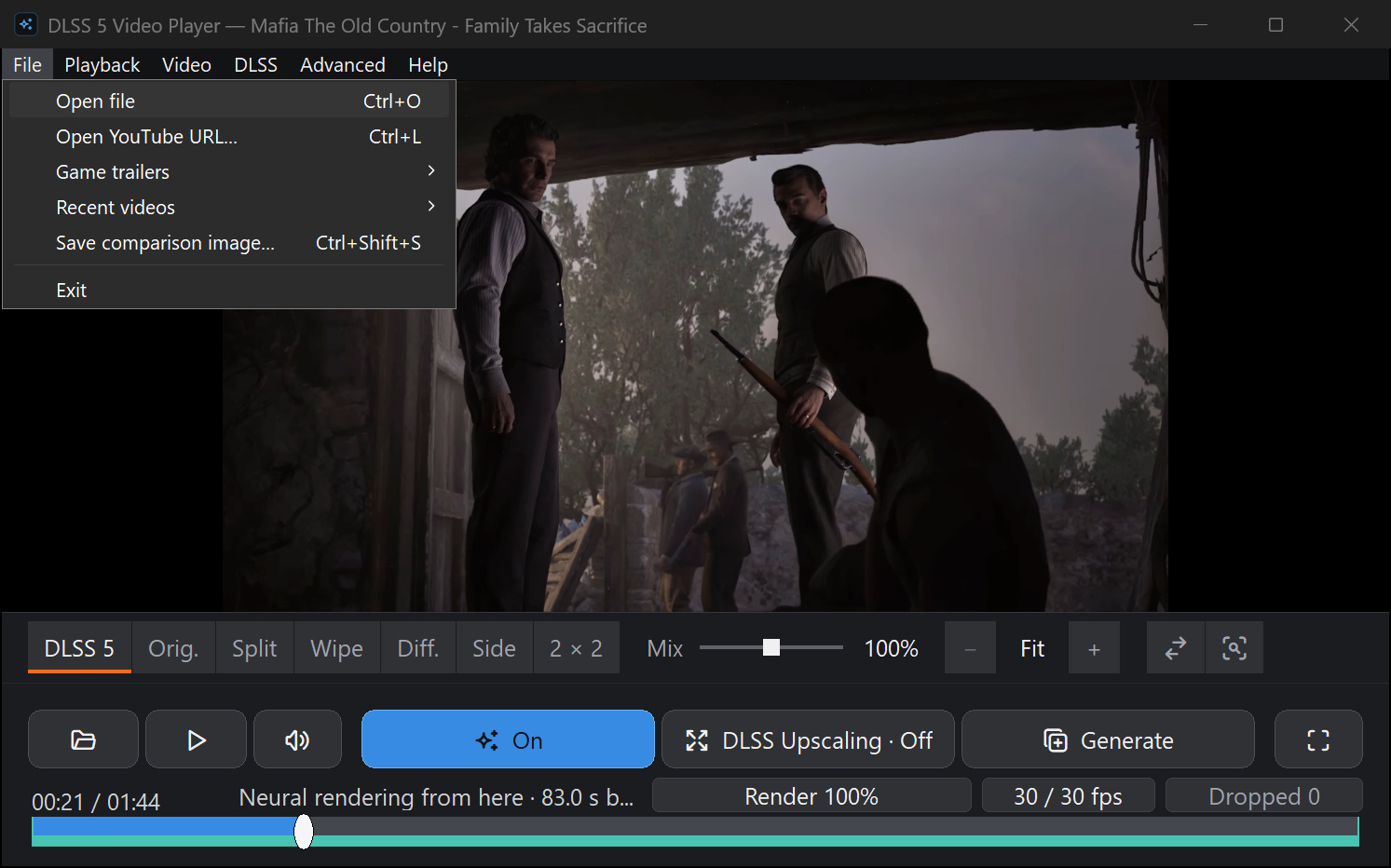Minimize the DLSS 5 Video Player window
Viewport: 1391px width, 868px height.
tap(1200, 25)
